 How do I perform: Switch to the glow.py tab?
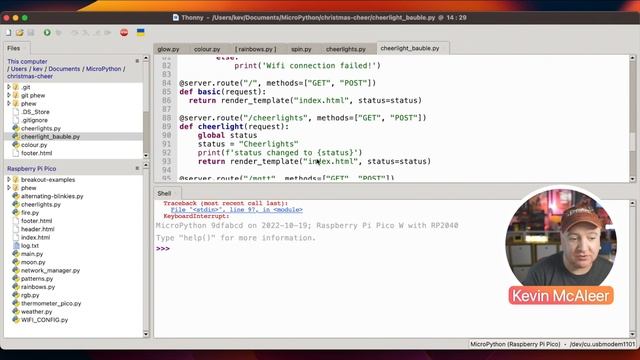click(168, 49)
